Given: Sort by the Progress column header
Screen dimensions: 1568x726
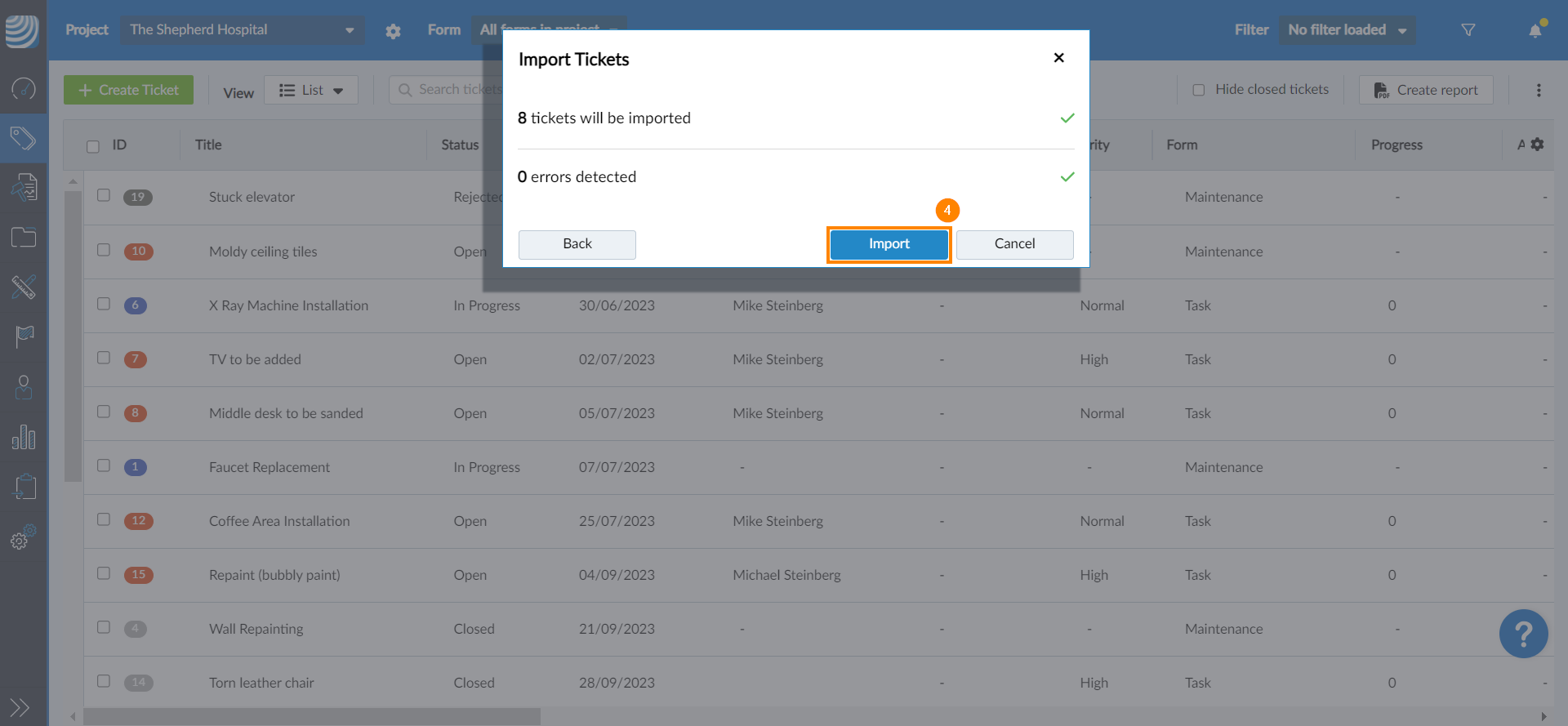Looking at the screenshot, I should pyautogui.click(x=1396, y=145).
